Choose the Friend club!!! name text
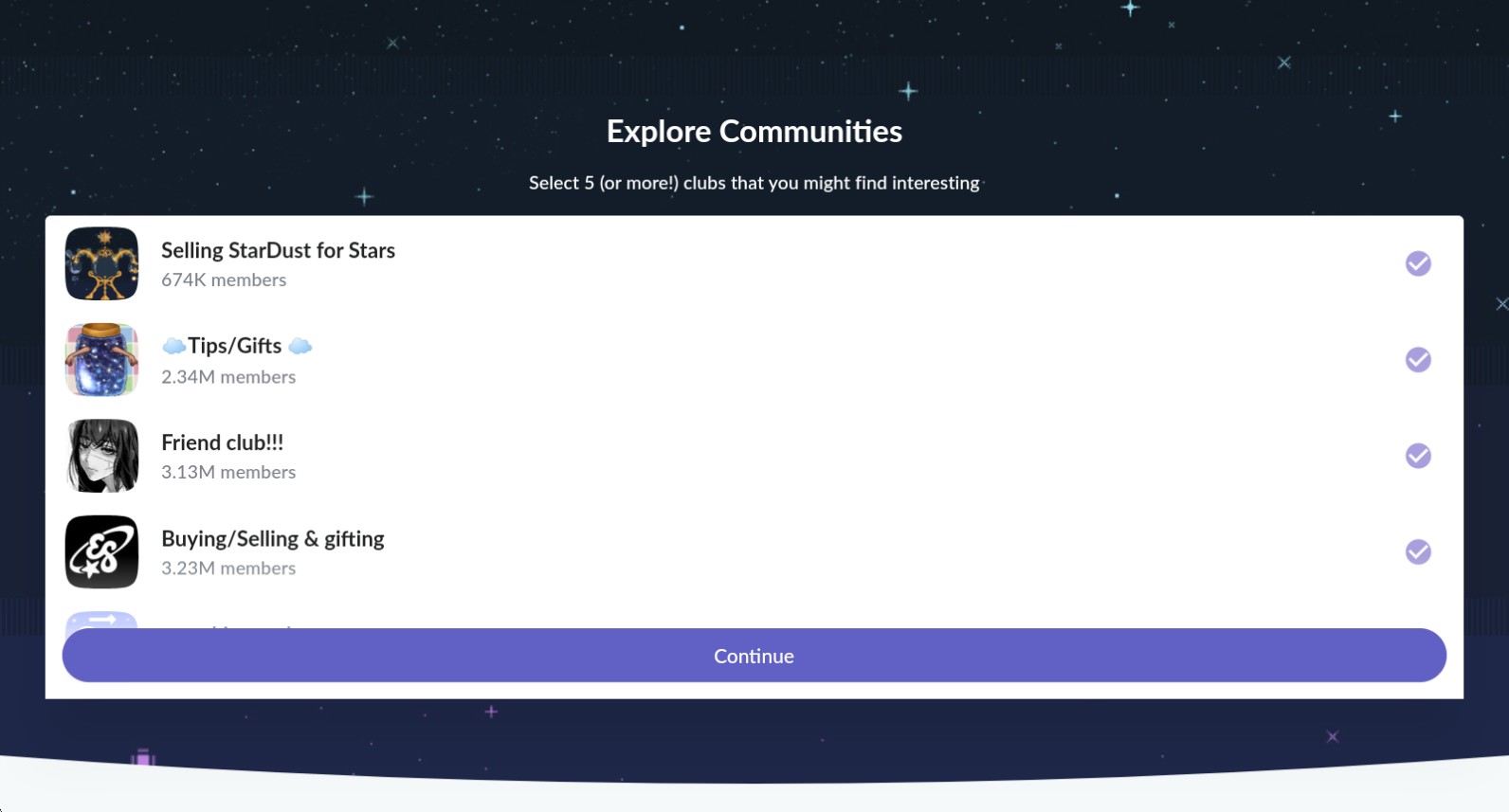The width and height of the screenshot is (1509, 812). pyautogui.click(x=222, y=442)
